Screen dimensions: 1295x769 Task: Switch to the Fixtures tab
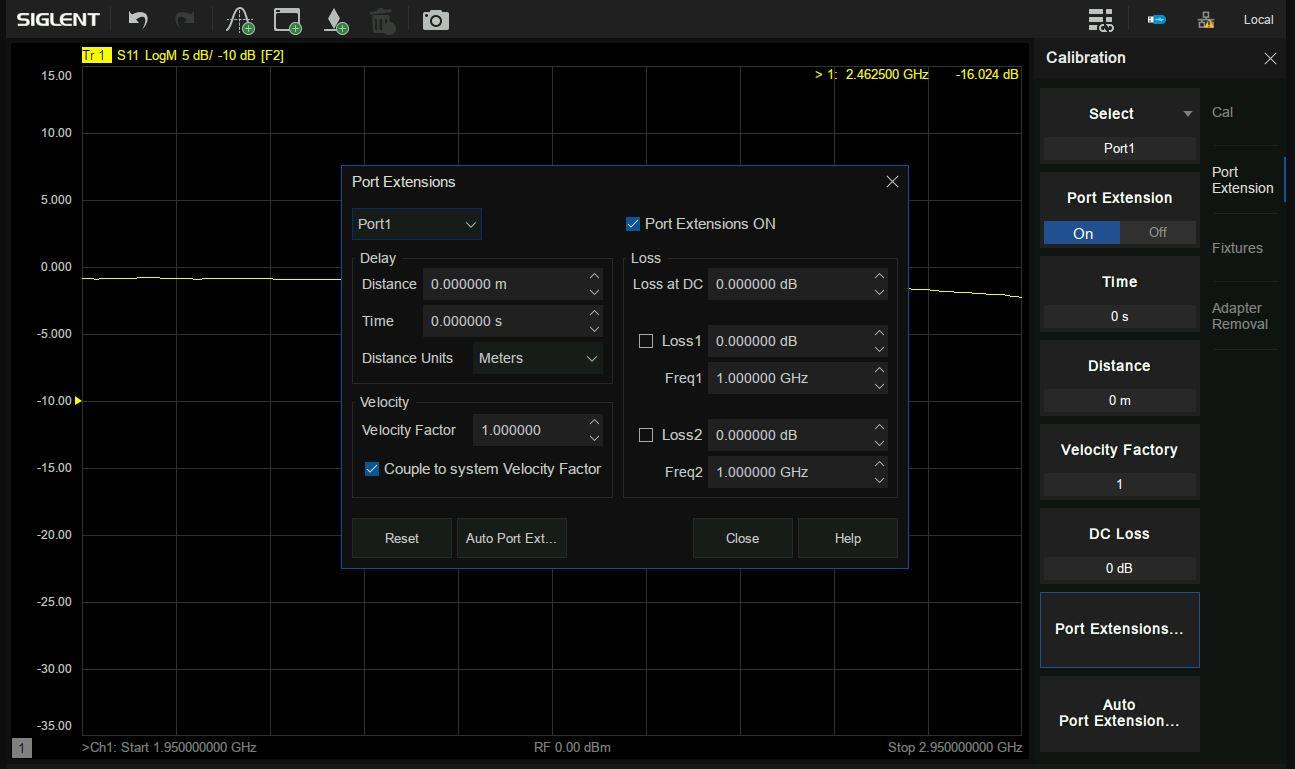[1237, 248]
